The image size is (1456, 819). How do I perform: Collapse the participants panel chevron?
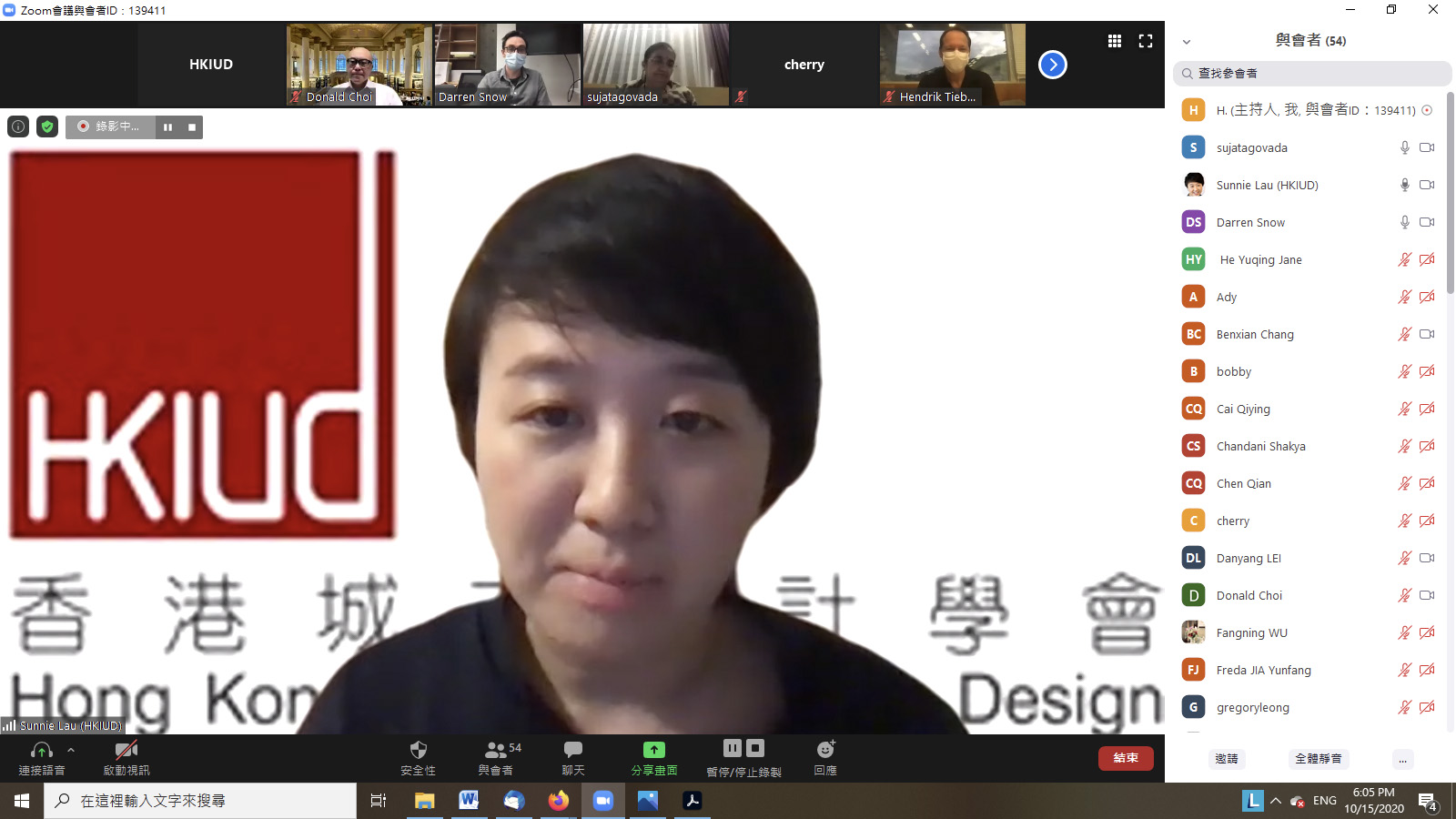[x=1187, y=42]
